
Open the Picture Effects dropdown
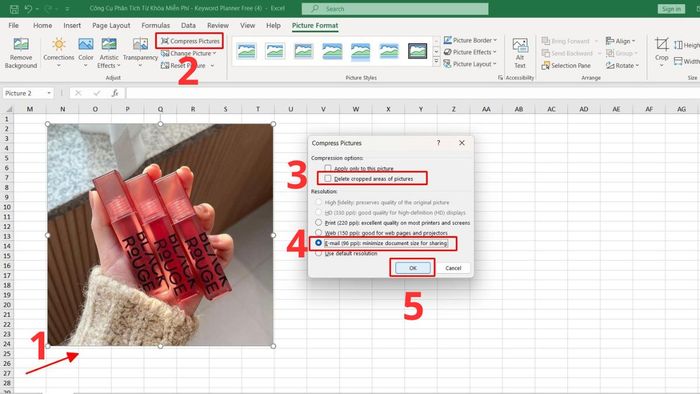click(x=470, y=52)
